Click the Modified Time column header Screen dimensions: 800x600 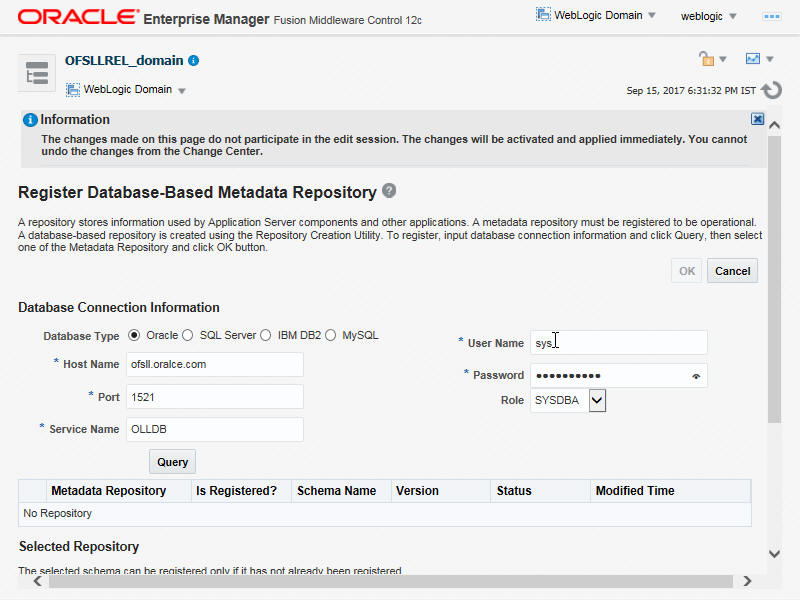[x=670, y=491]
